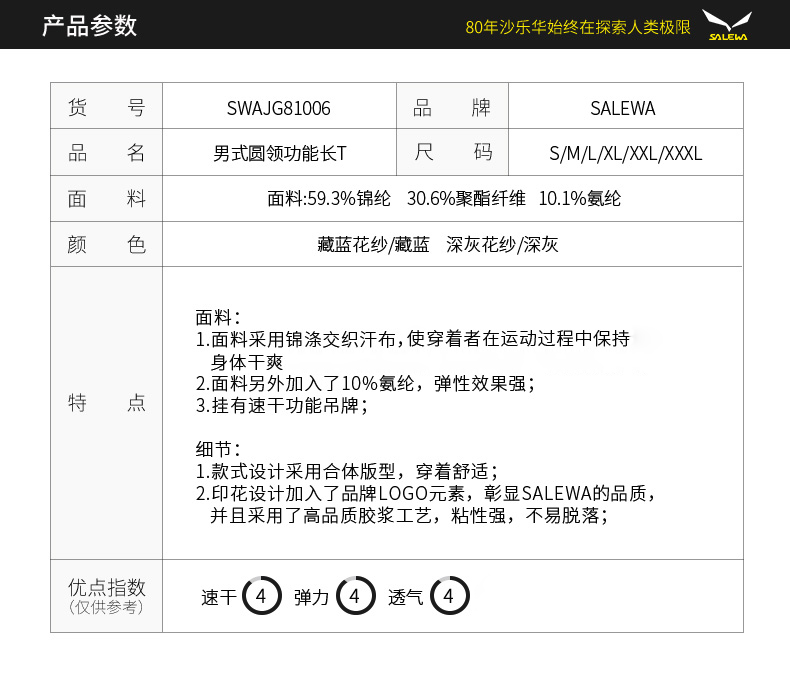
Task: Click the 优点指数 label
Action: click(x=106, y=588)
